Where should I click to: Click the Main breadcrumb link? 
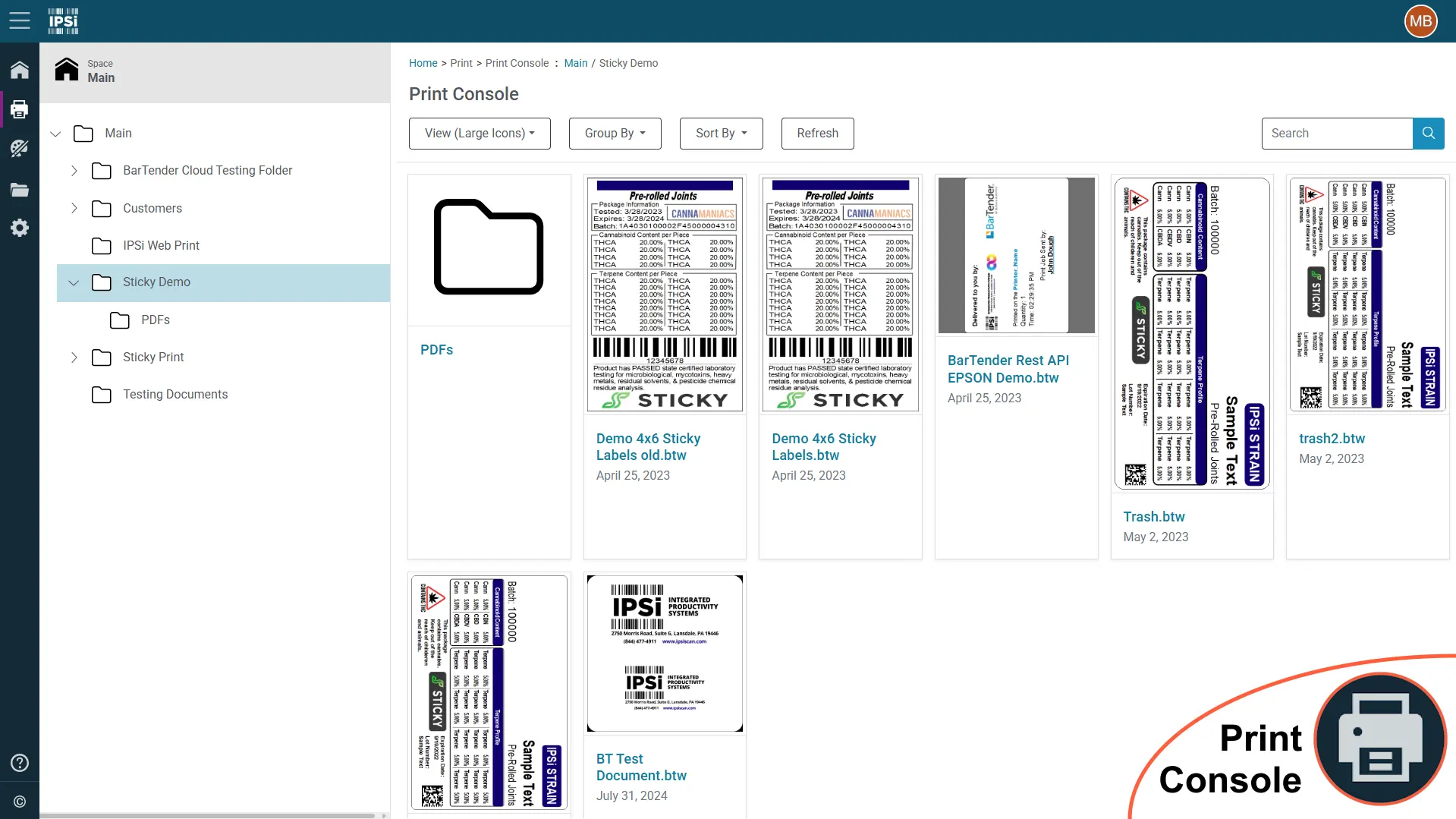575,63
